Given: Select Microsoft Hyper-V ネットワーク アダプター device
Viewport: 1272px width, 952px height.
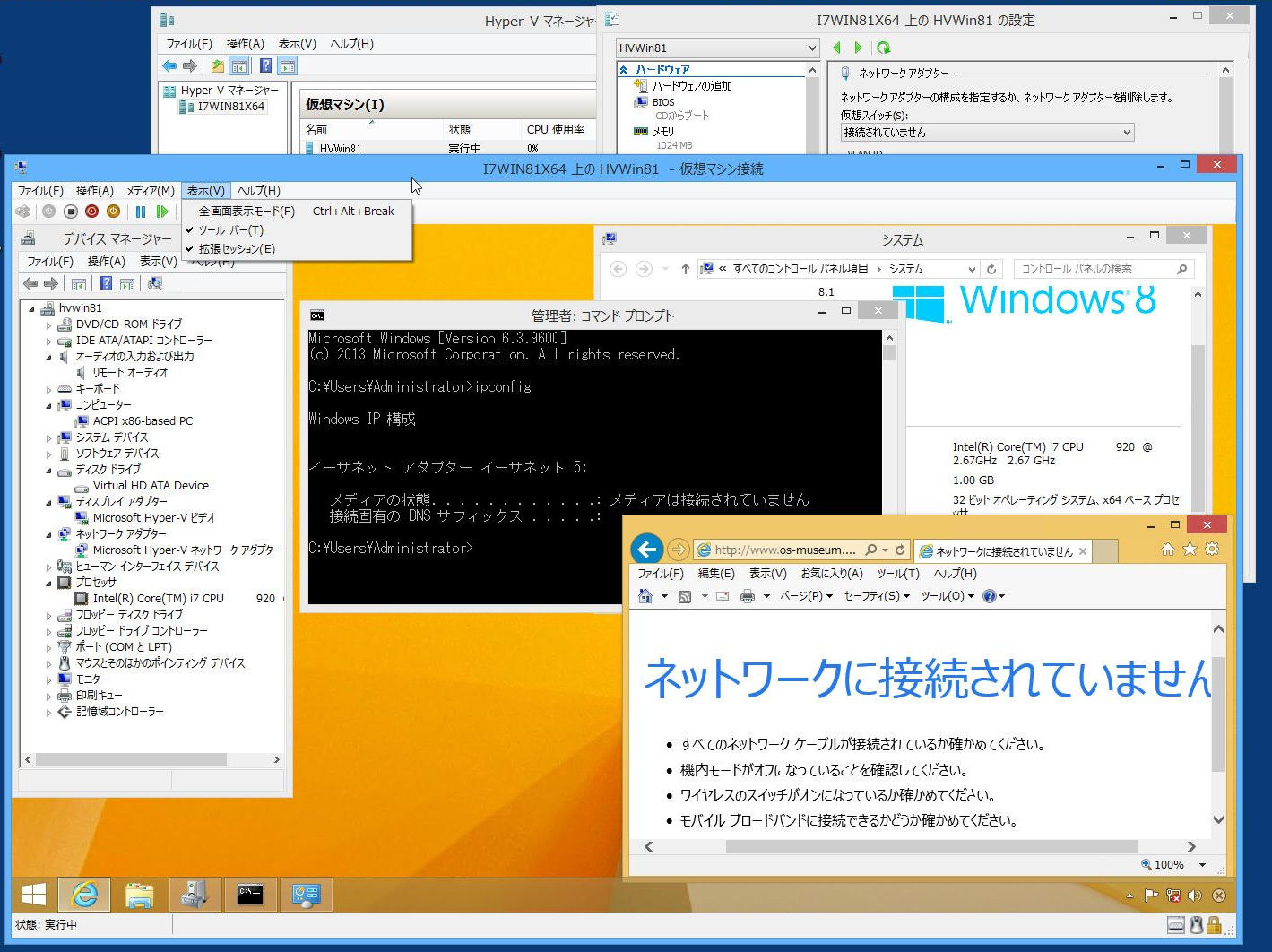Looking at the screenshot, I should pos(187,550).
